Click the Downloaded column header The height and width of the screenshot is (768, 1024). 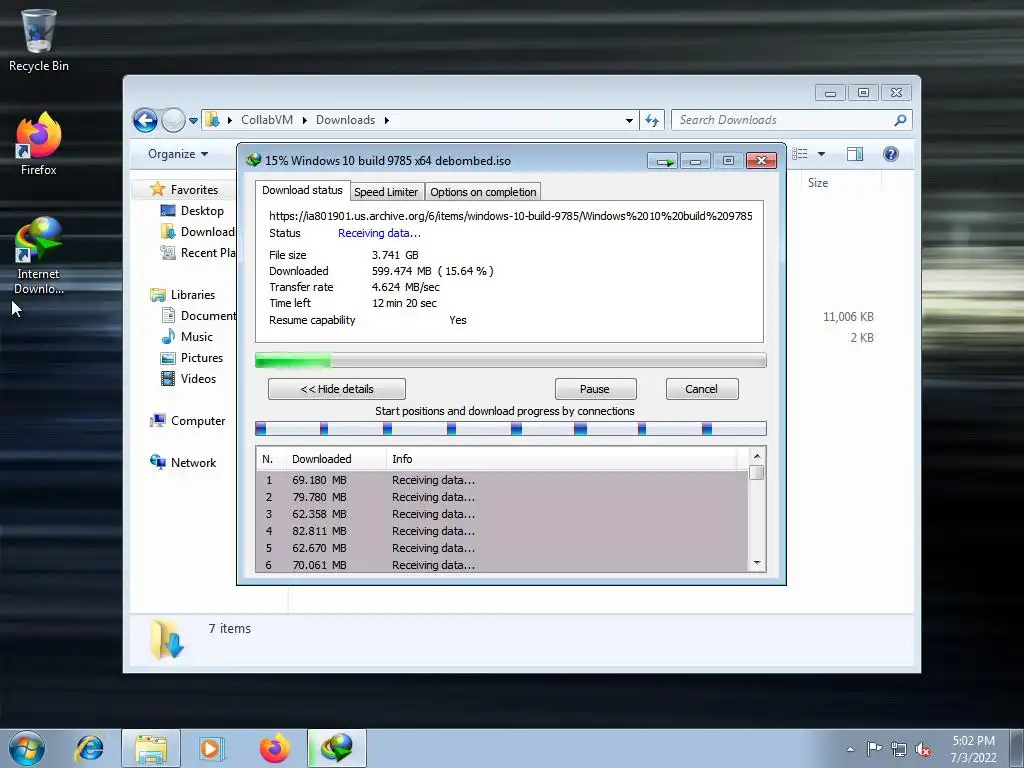coord(336,459)
